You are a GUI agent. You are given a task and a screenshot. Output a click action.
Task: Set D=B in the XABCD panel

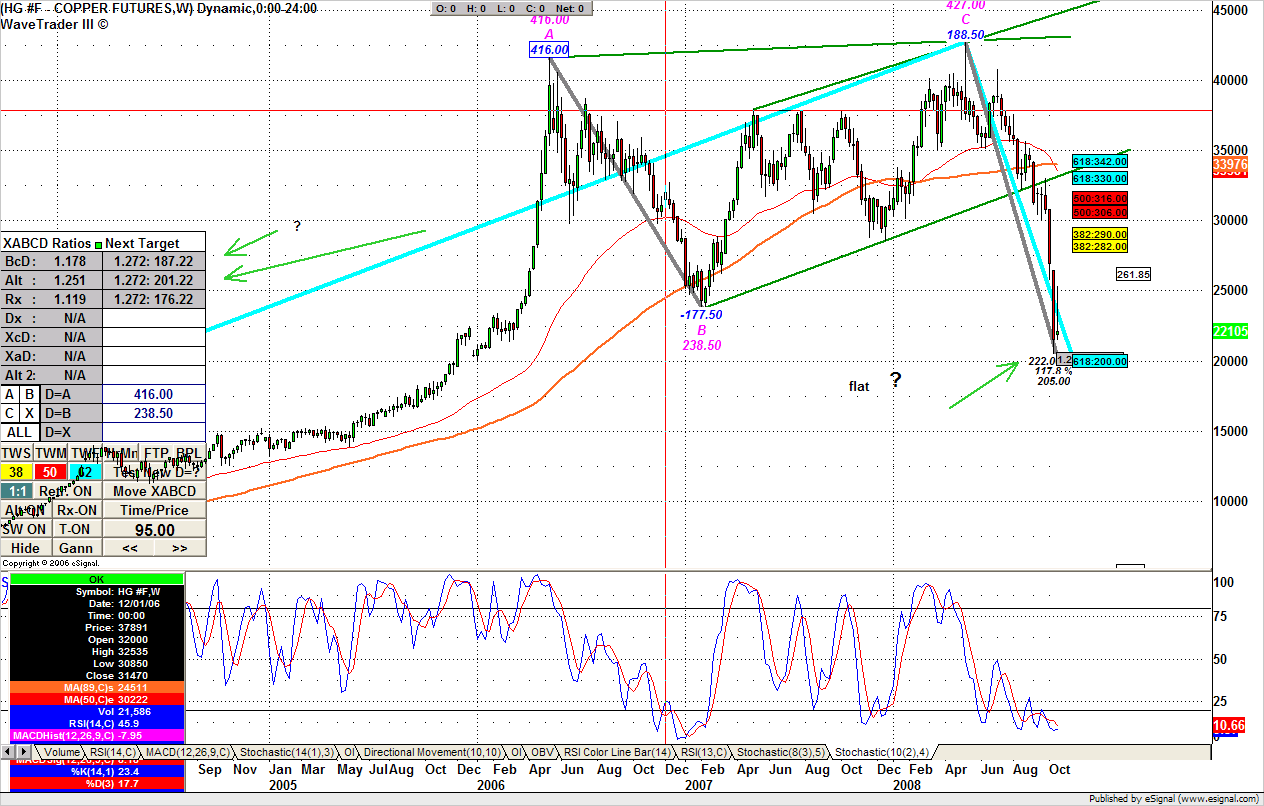click(x=72, y=413)
